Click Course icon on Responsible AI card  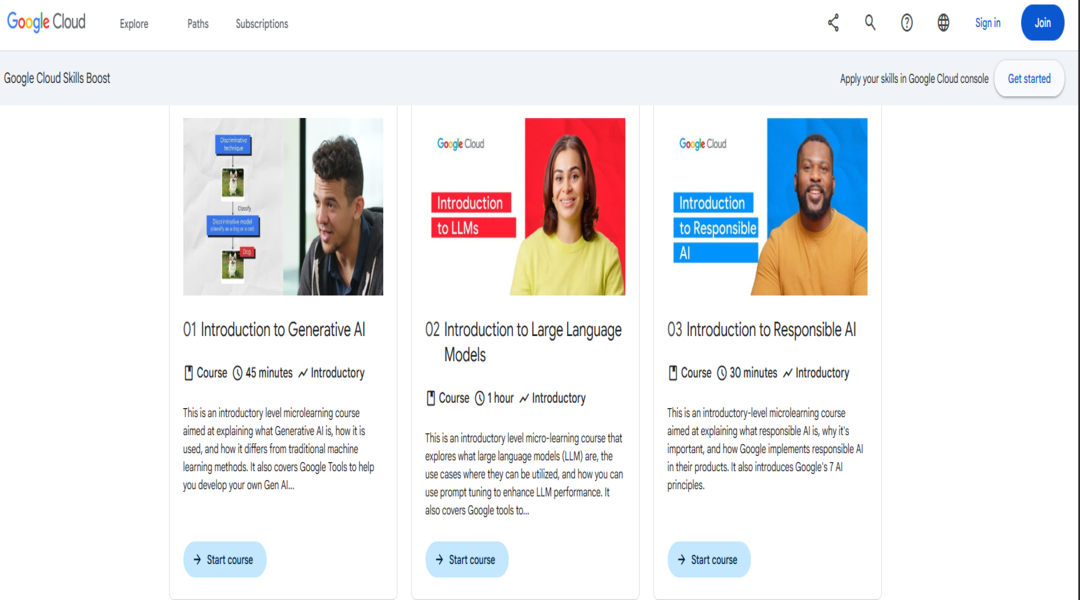[x=673, y=373]
